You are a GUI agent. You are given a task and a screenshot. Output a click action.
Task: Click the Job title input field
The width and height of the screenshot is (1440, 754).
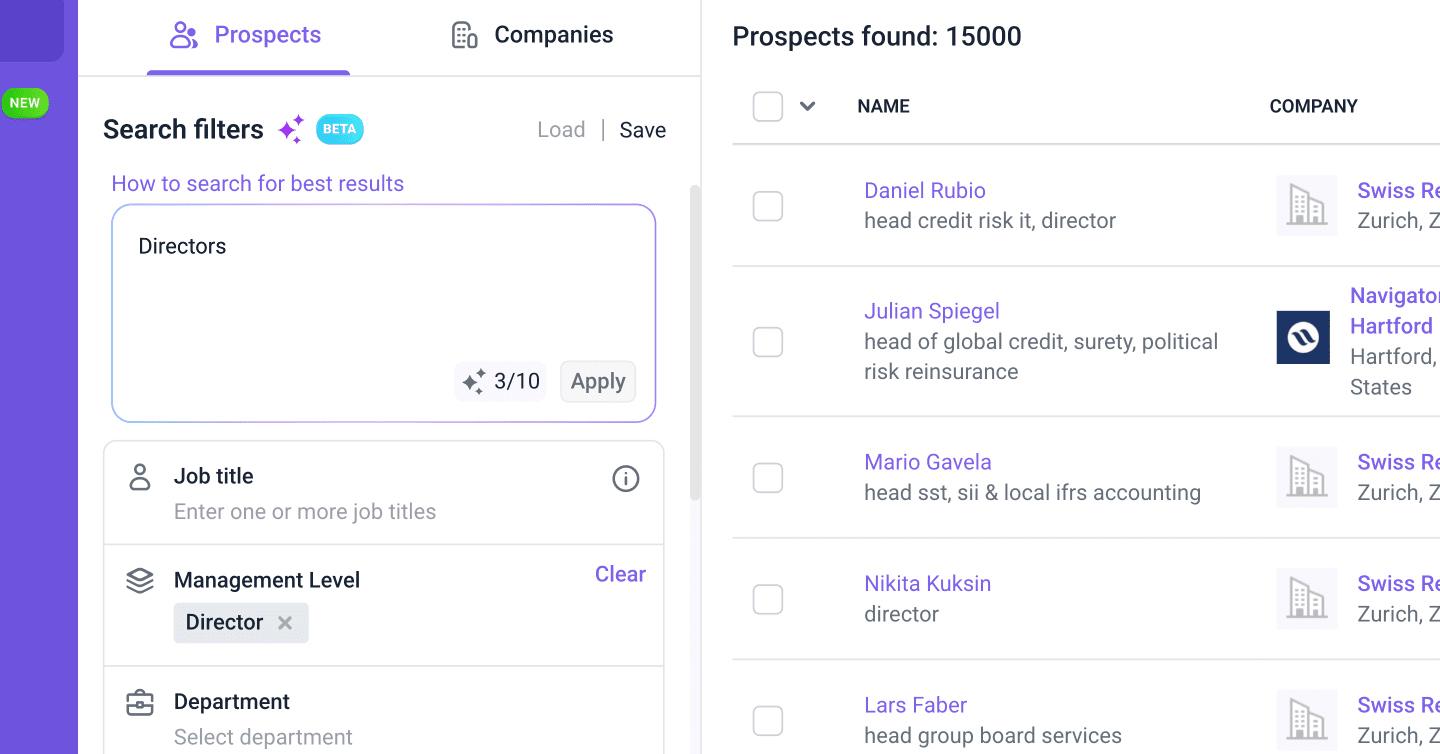[x=305, y=512]
